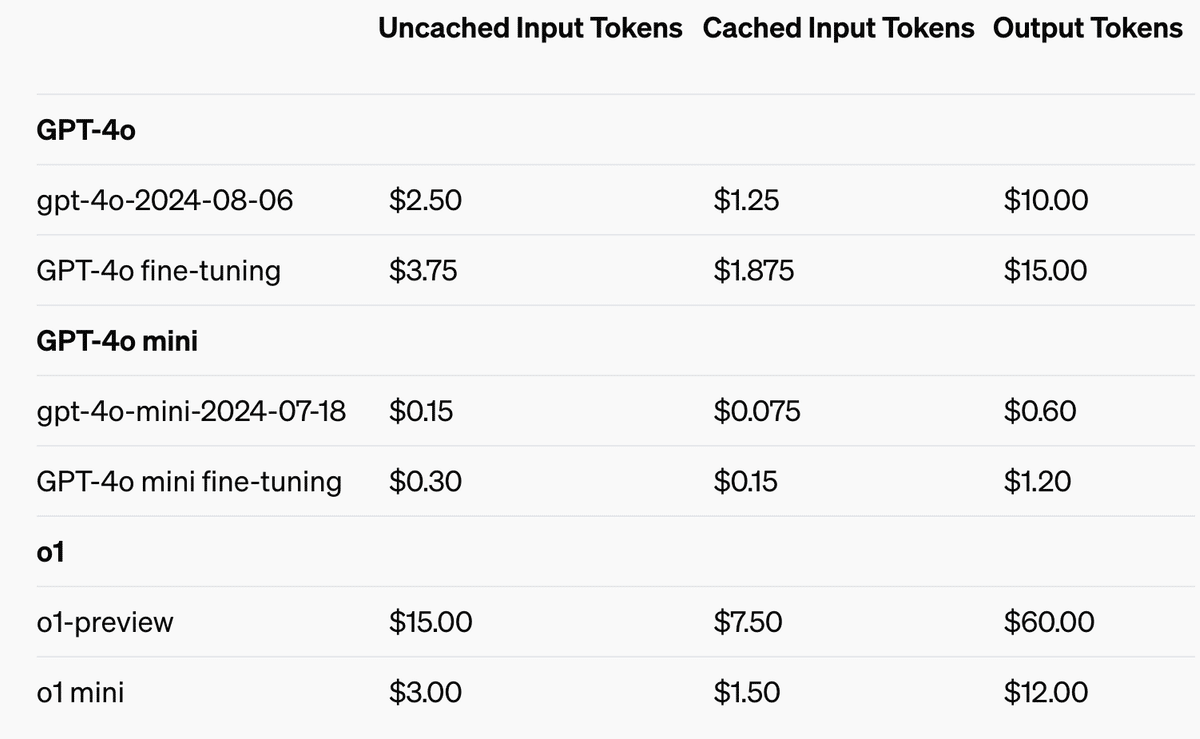The width and height of the screenshot is (1200, 739).
Task: Click the GPT-4o fine-tuning row label
Action: point(158,271)
